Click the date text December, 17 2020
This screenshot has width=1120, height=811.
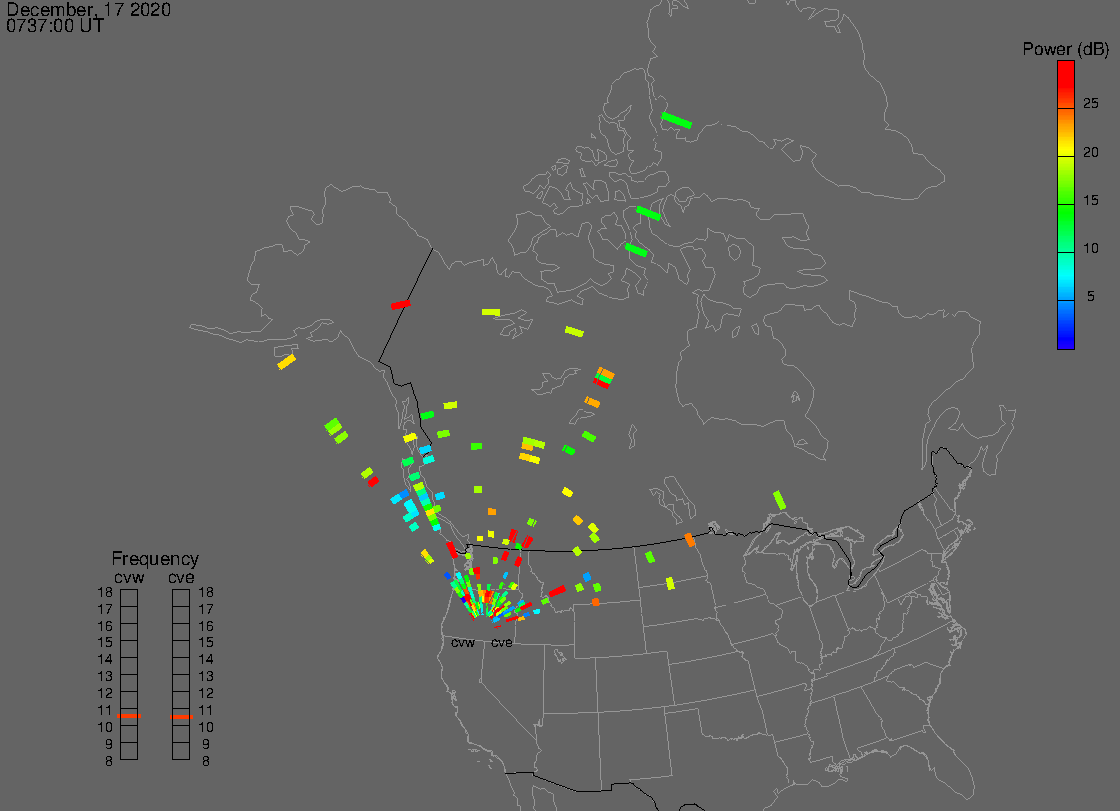89,9
